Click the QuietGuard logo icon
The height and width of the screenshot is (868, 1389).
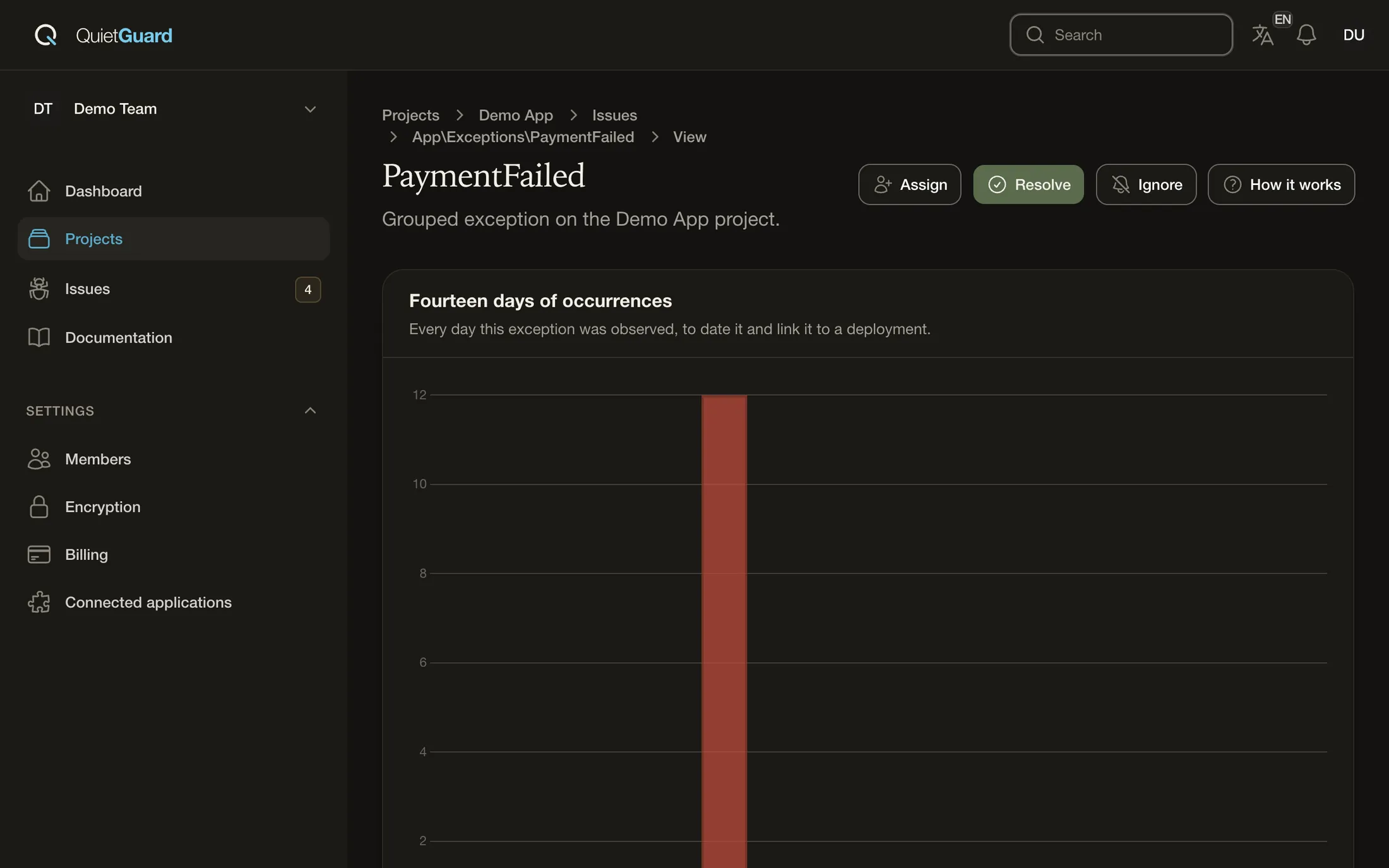click(45, 35)
